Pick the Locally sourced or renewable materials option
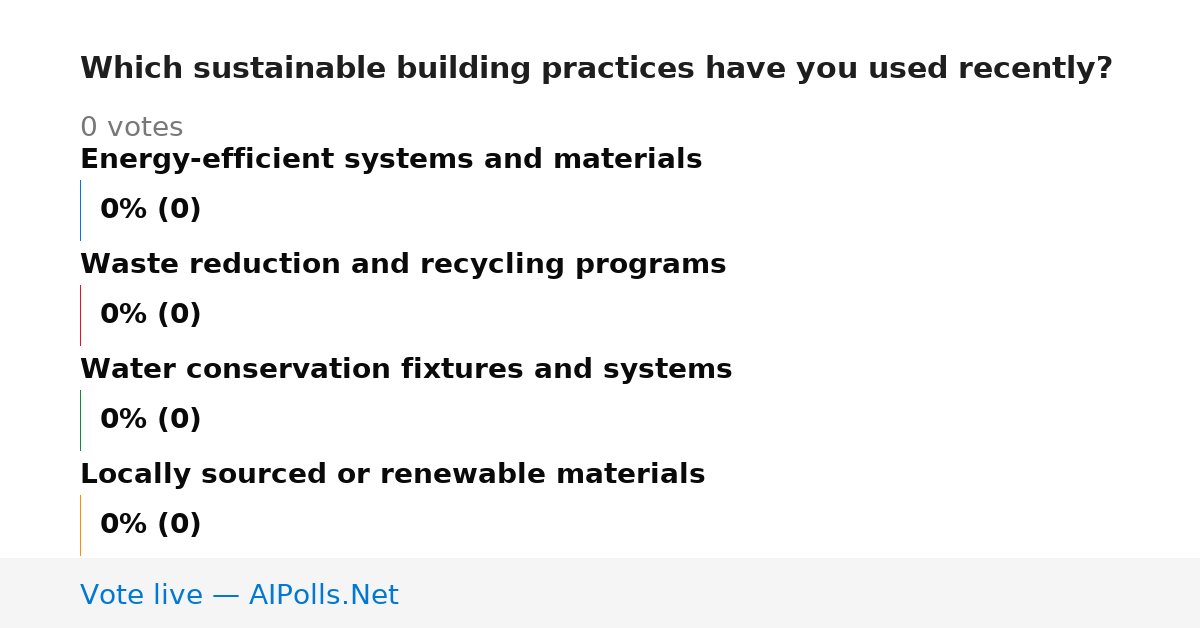The width and height of the screenshot is (1200, 628). (393, 475)
